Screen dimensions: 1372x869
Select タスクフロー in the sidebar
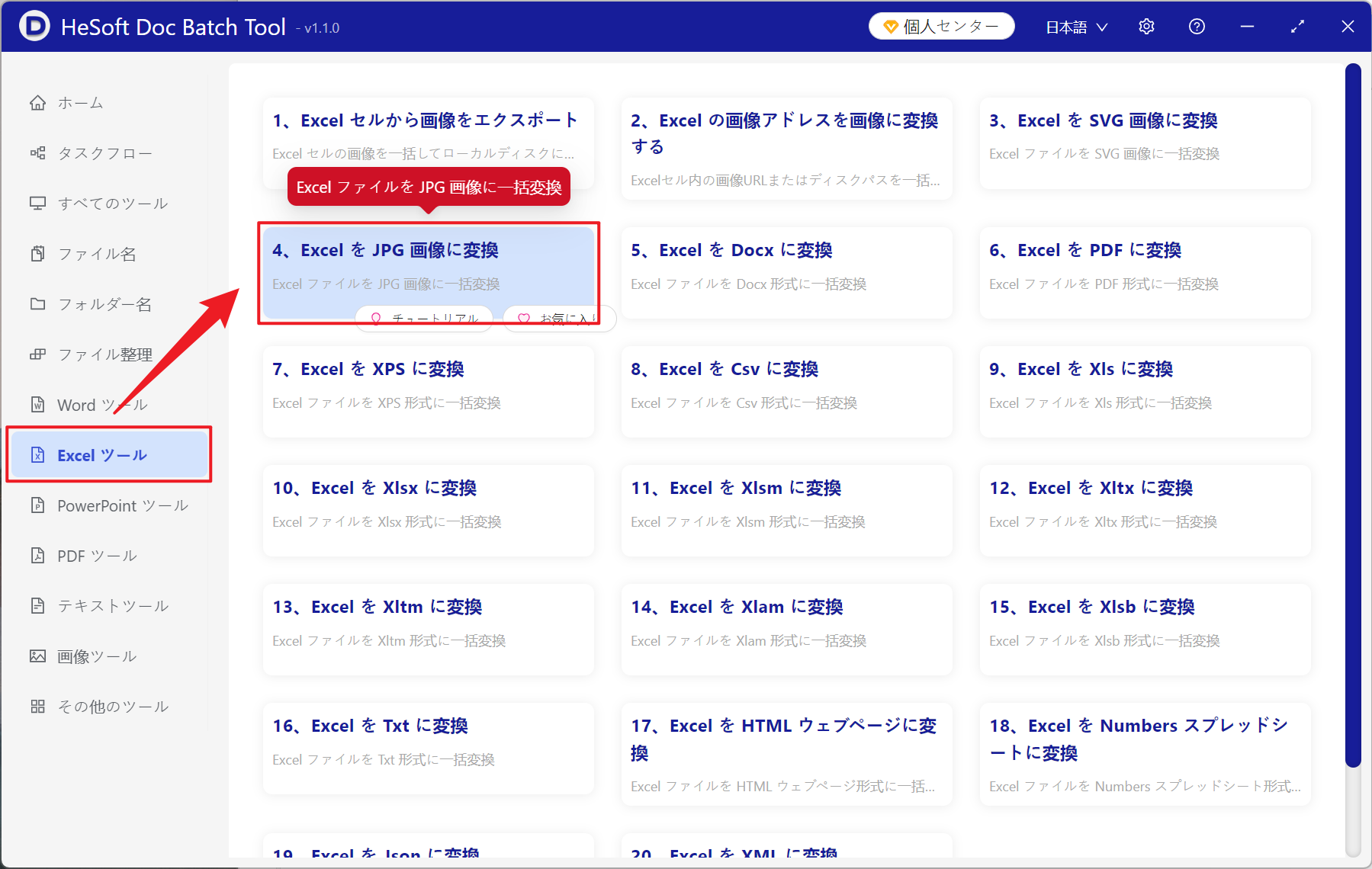coord(110,153)
